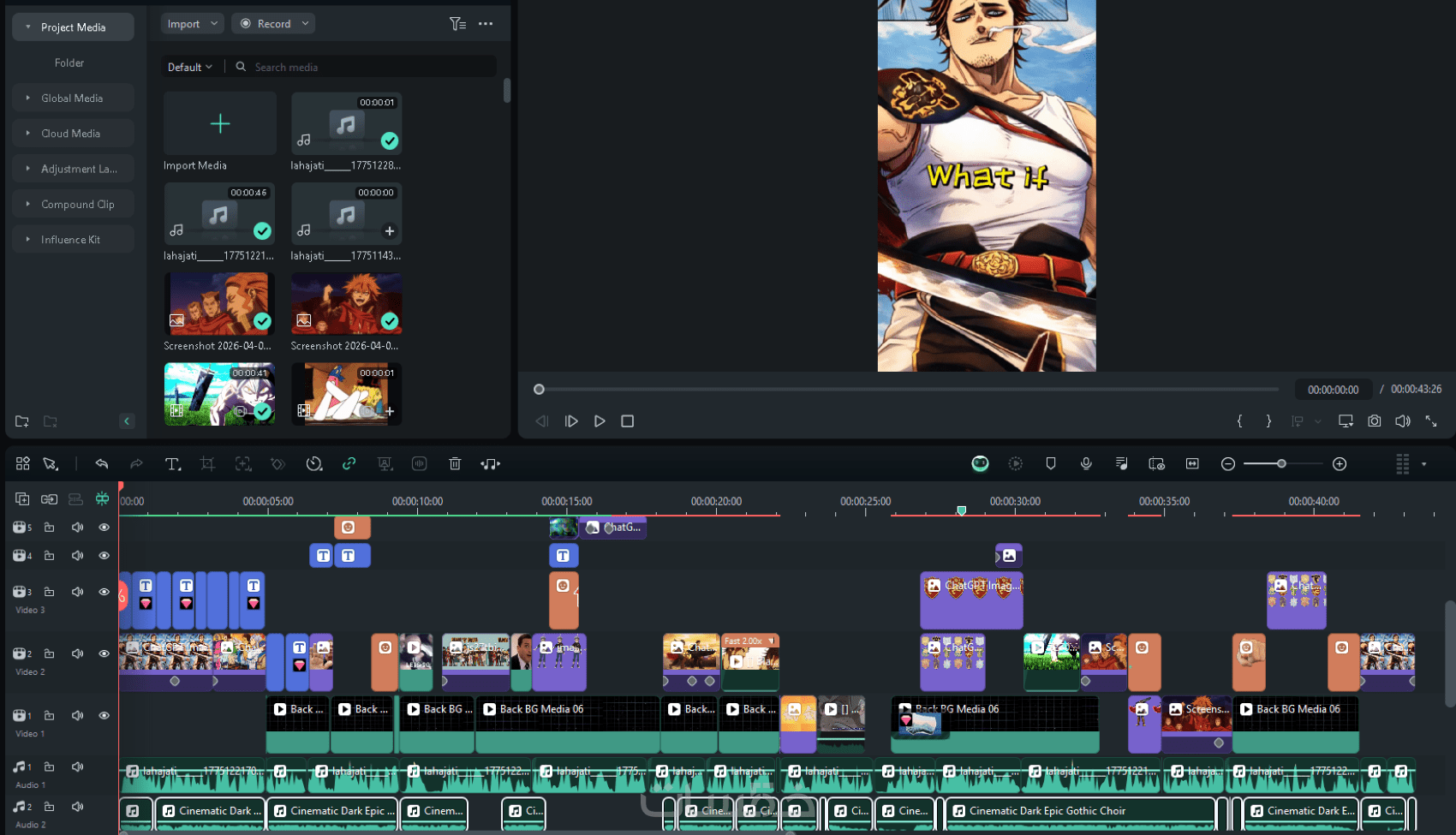Expand the Global Media section
Viewport: 1456px width, 835px height.
pyautogui.click(x=28, y=98)
